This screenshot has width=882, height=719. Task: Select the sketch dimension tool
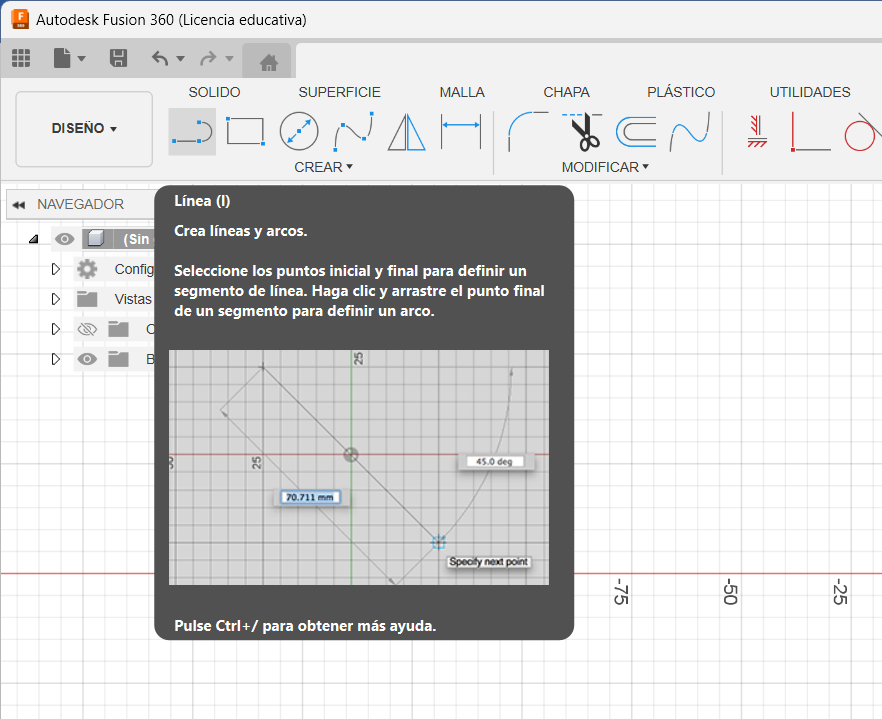click(x=461, y=132)
